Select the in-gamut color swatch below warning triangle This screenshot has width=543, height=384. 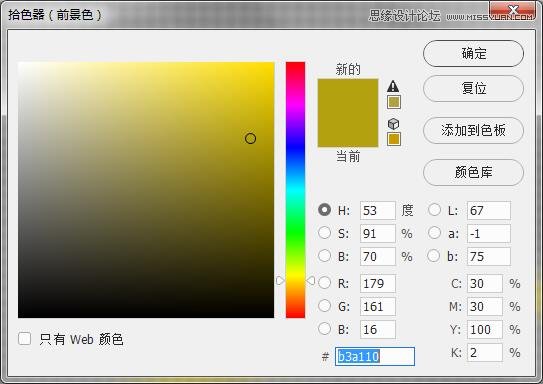tap(394, 102)
